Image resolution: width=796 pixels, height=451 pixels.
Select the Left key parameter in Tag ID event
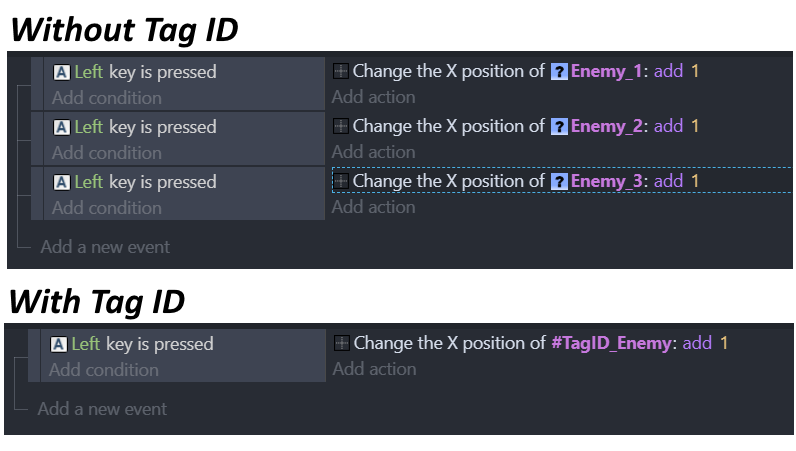tap(86, 344)
